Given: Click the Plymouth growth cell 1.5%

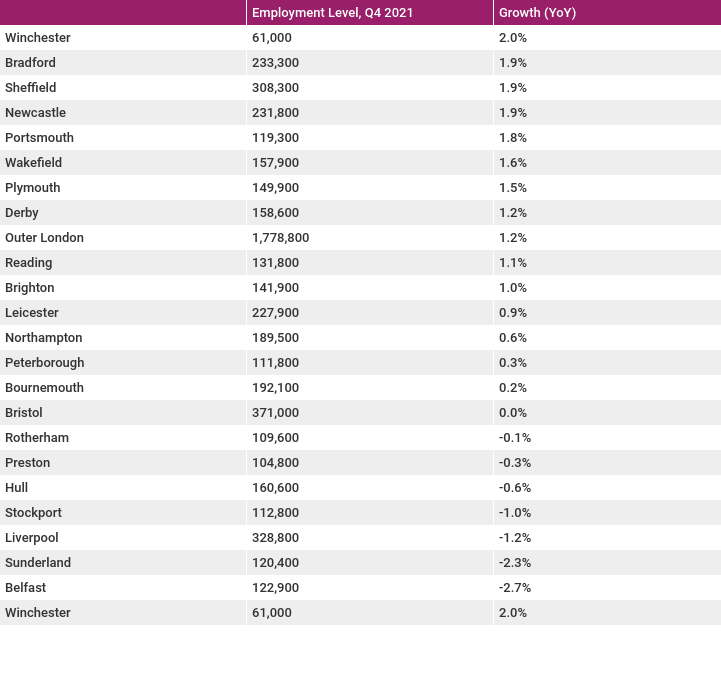Looking at the screenshot, I should tap(513, 188).
